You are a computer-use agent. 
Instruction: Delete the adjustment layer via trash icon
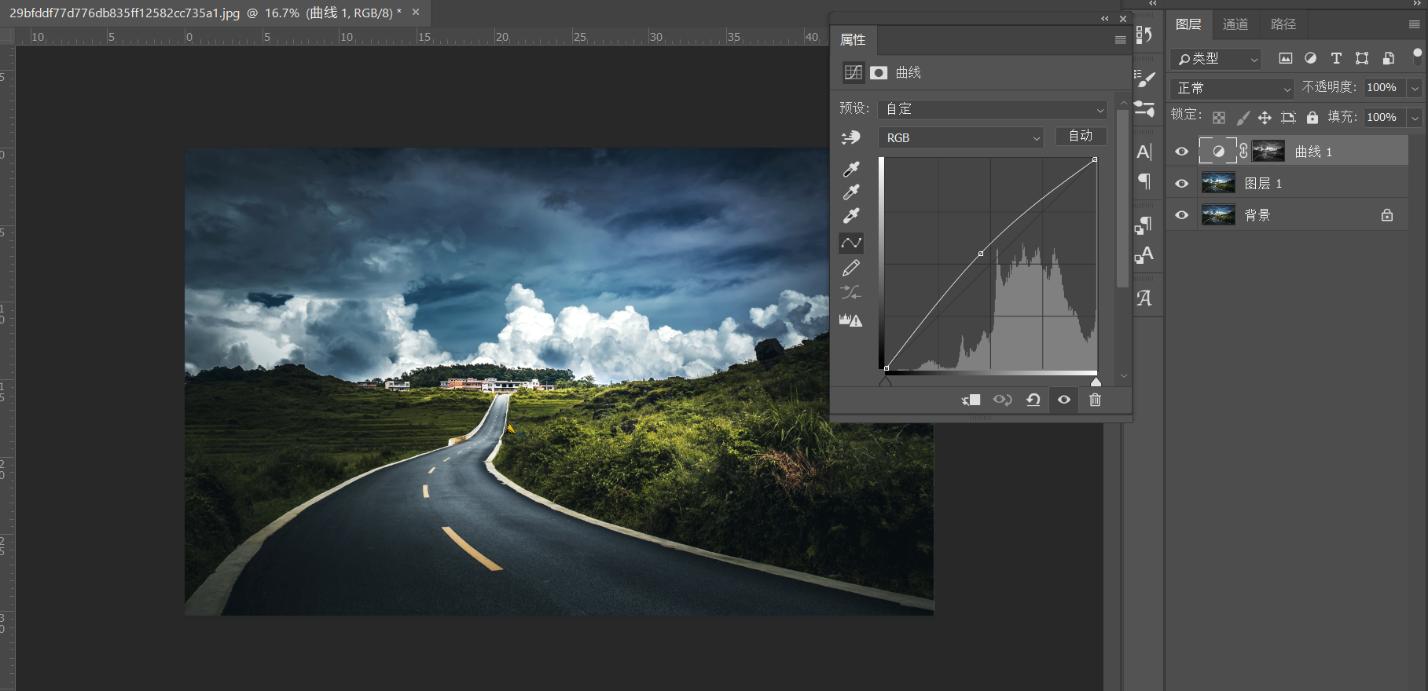[x=1094, y=399]
